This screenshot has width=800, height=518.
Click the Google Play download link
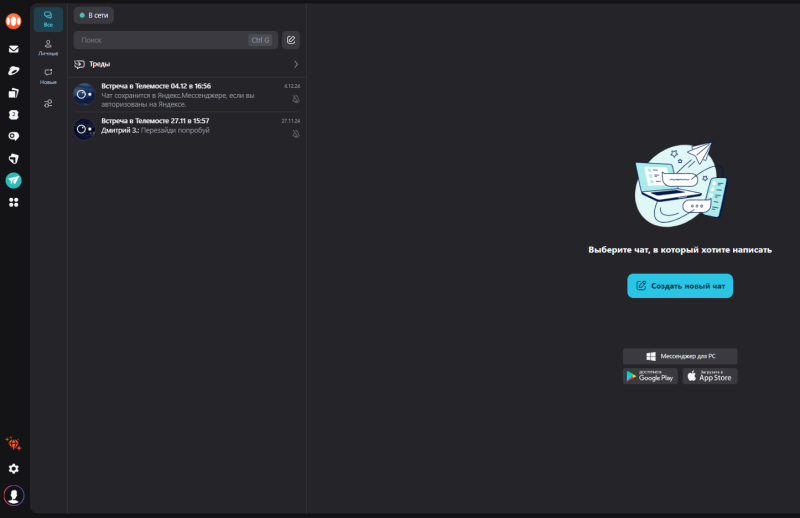coord(650,376)
